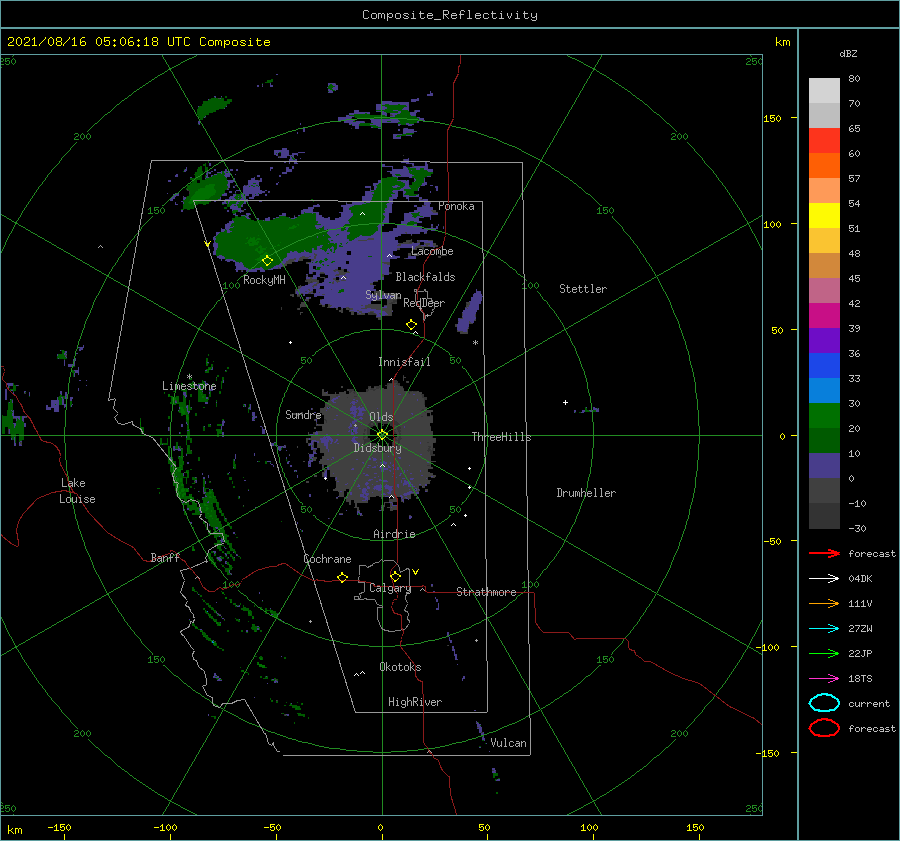Select the red 65 dBZ color swatch

(824, 140)
